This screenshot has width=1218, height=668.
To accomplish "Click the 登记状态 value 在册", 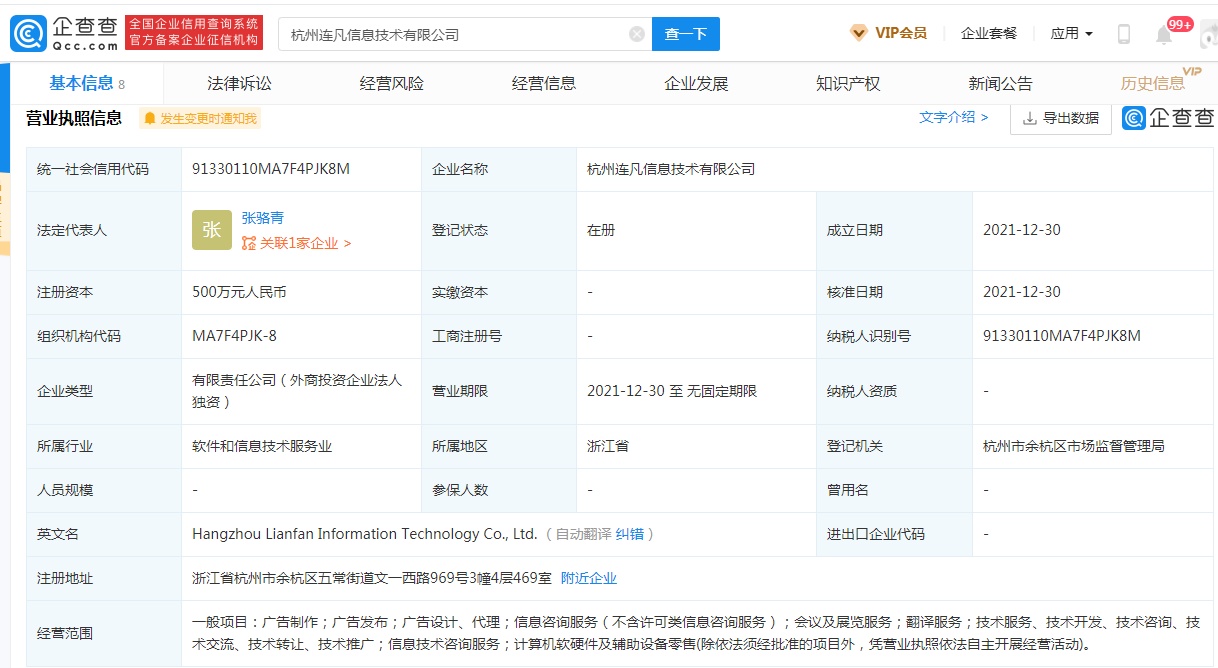I will [x=601, y=230].
